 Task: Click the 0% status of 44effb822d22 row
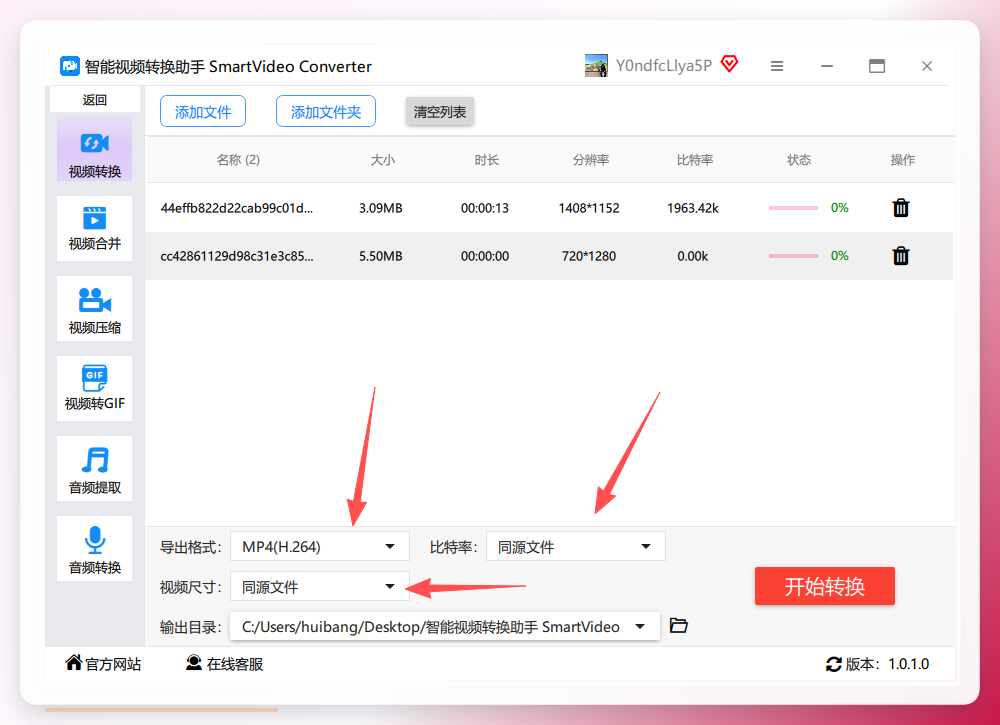click(x=839, y=208)
